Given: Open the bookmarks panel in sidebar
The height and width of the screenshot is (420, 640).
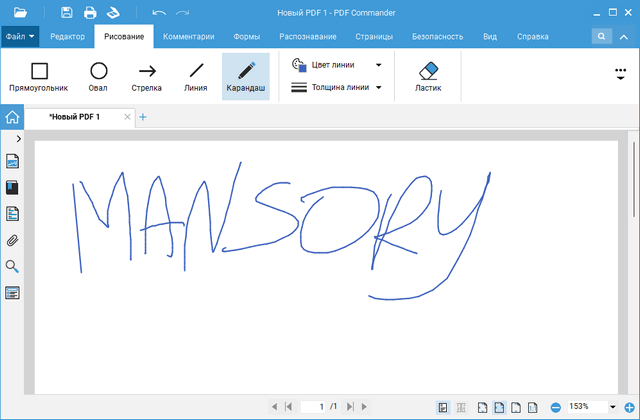Looking at the screenshot, I should tap(13, 187).
